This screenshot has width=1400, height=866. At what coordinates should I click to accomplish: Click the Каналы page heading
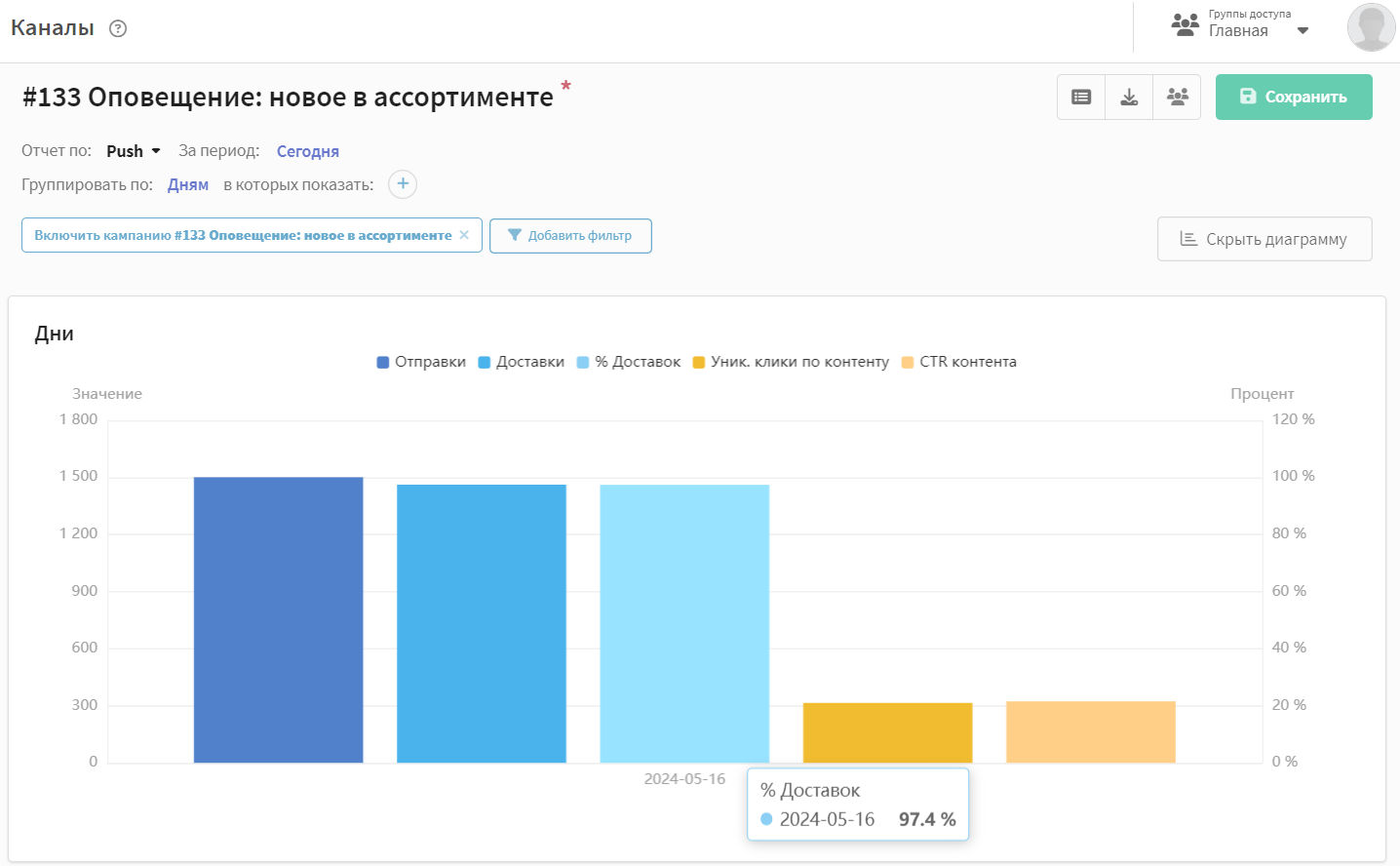point(53,28)
